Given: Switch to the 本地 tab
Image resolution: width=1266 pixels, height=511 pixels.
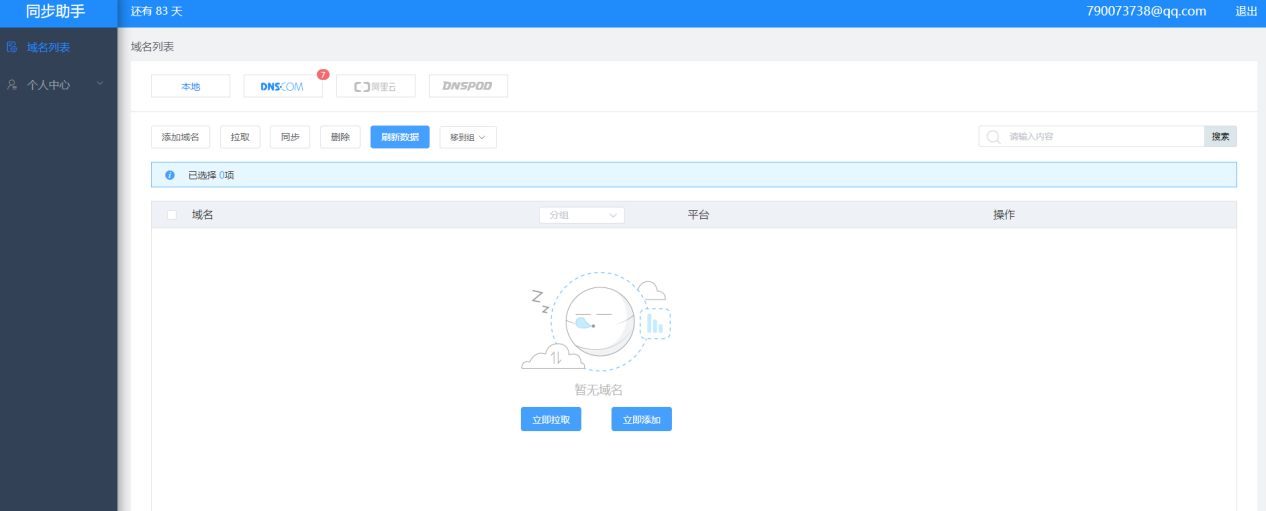Looking at the screenshot, I should pos(190,87).
